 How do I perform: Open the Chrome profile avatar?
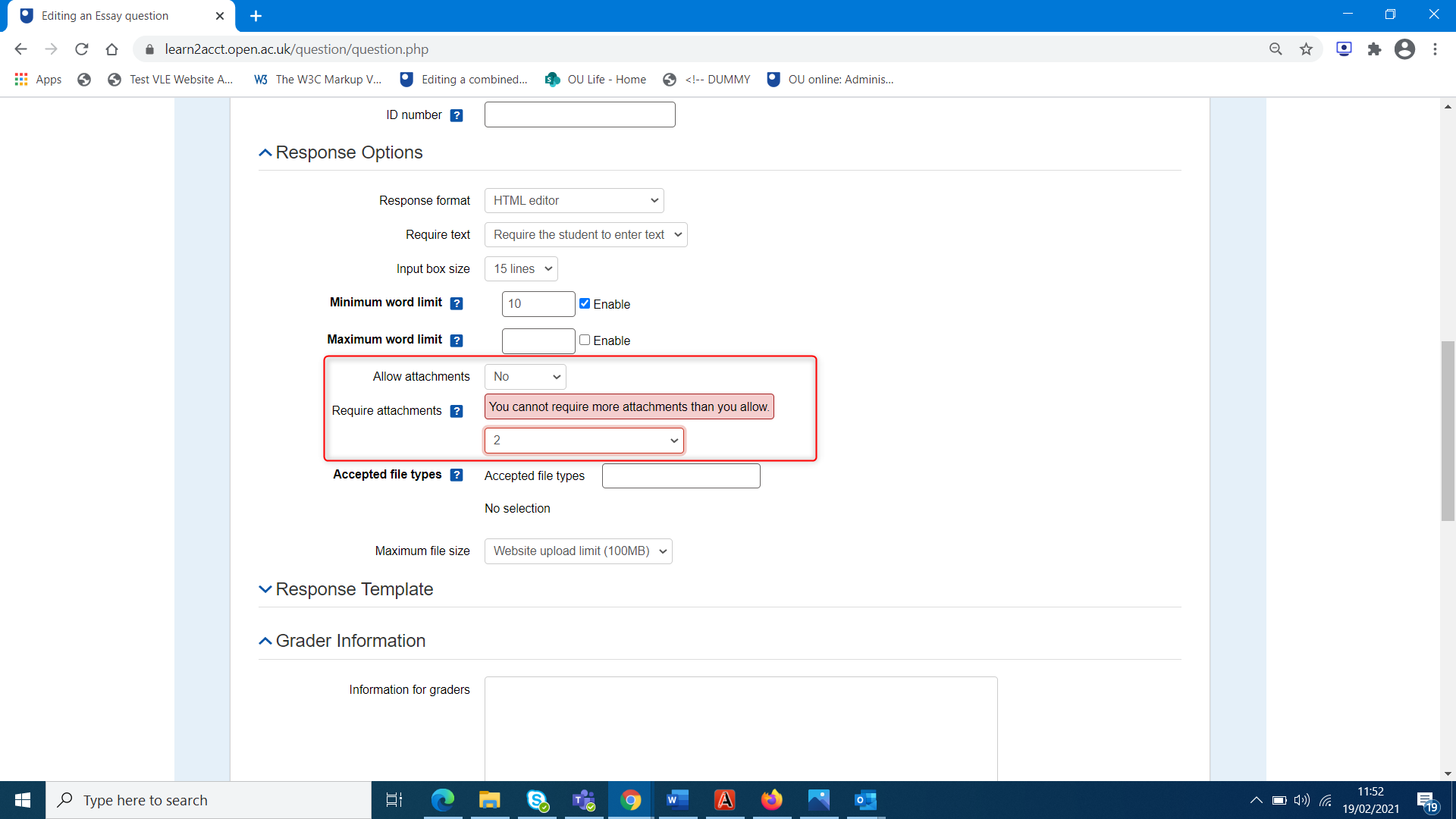[x=1404, y=49]
